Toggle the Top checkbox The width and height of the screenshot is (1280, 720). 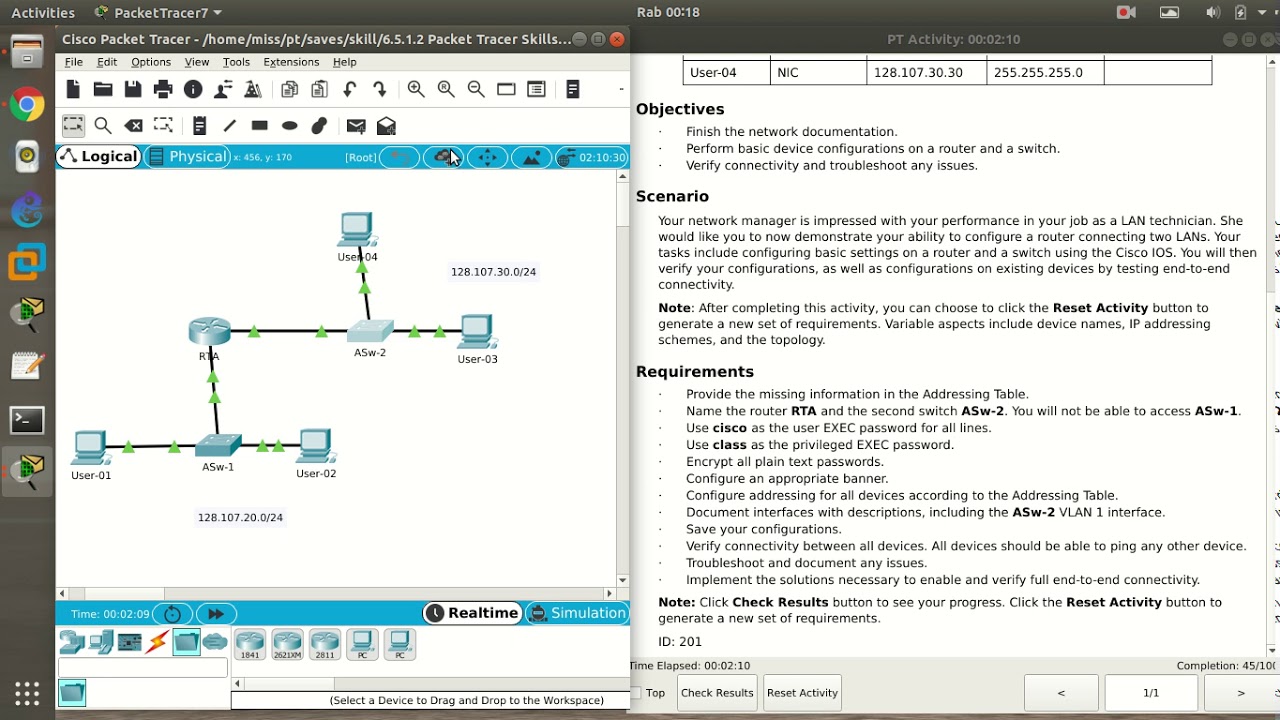coord(635,693)
